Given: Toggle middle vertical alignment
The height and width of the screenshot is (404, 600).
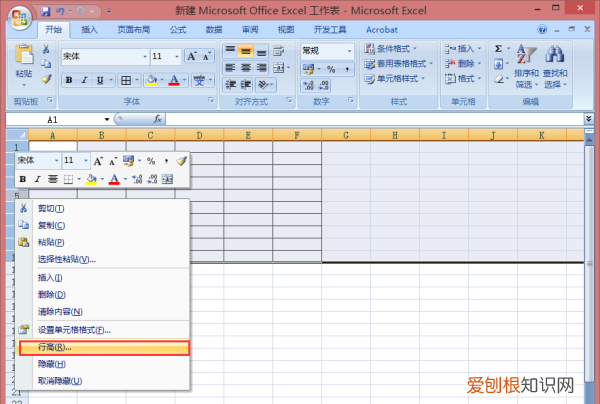Looking at the screenshot, I should click(x=246, y=50).
